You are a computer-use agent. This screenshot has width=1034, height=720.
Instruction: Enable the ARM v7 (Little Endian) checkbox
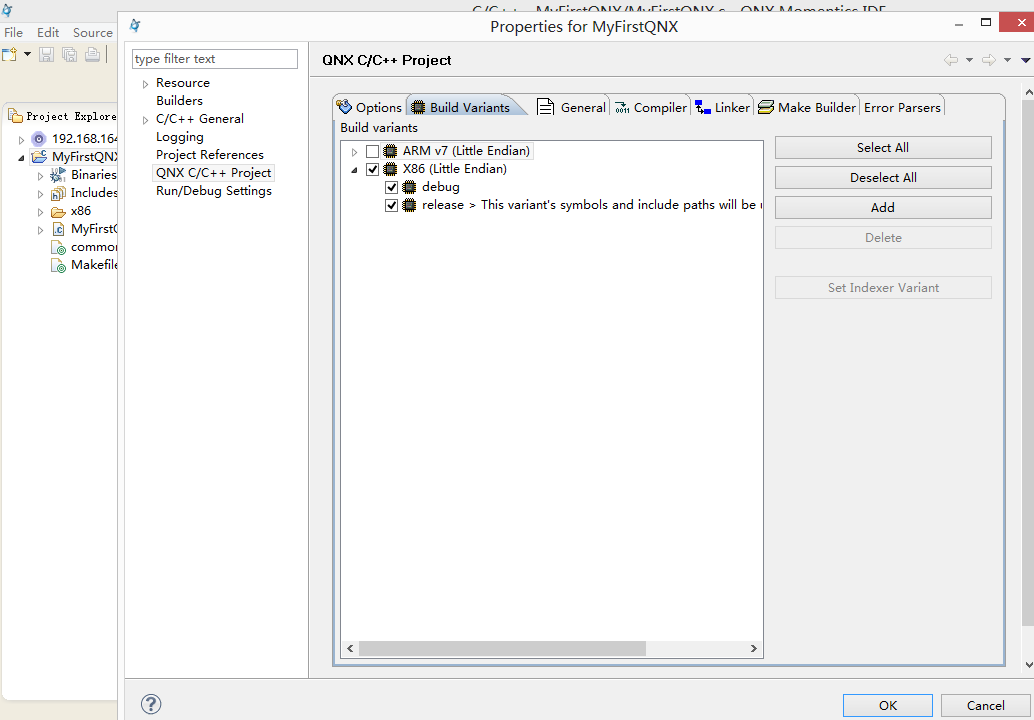pyautogui.click(x=373, y=152)
